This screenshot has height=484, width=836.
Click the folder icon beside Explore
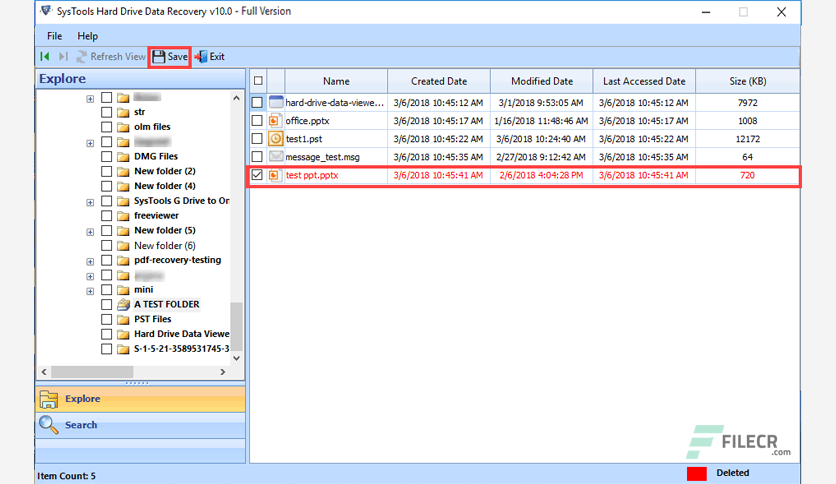coord(49,399)
